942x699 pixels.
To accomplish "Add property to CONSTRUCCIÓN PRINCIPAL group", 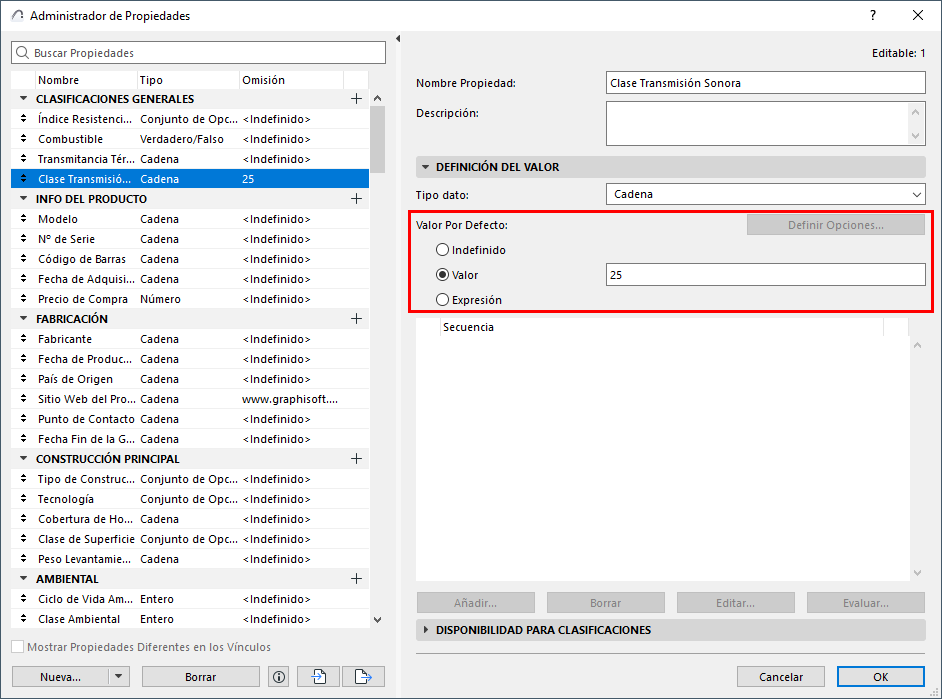I will pos(356,459).
